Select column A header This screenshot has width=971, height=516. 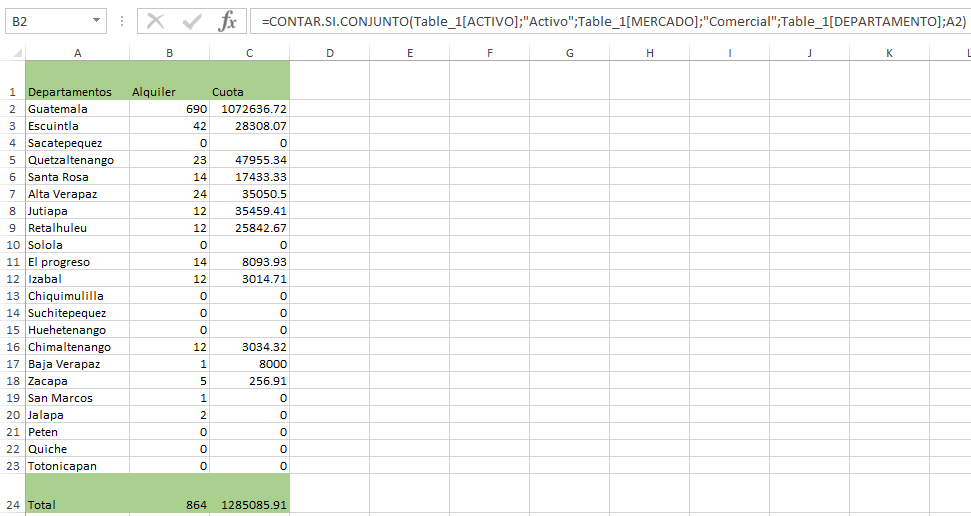77,52
